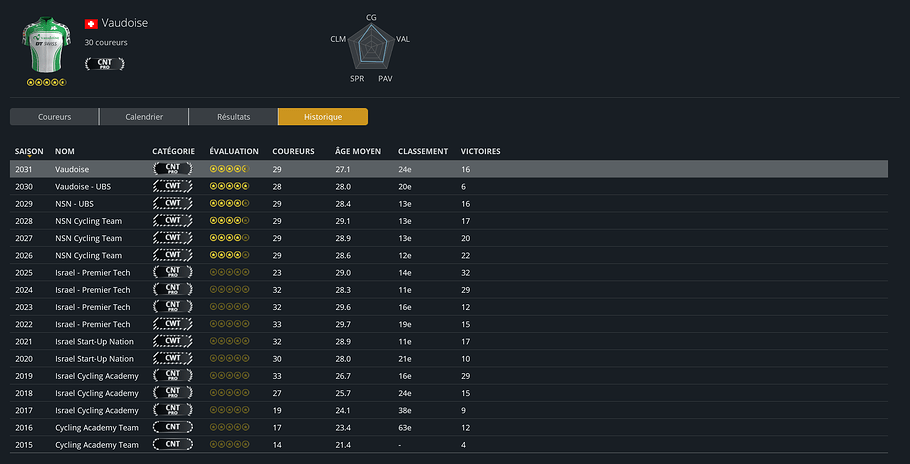
Task: Sort by the Classement column header
Action: tap(423, 151)
